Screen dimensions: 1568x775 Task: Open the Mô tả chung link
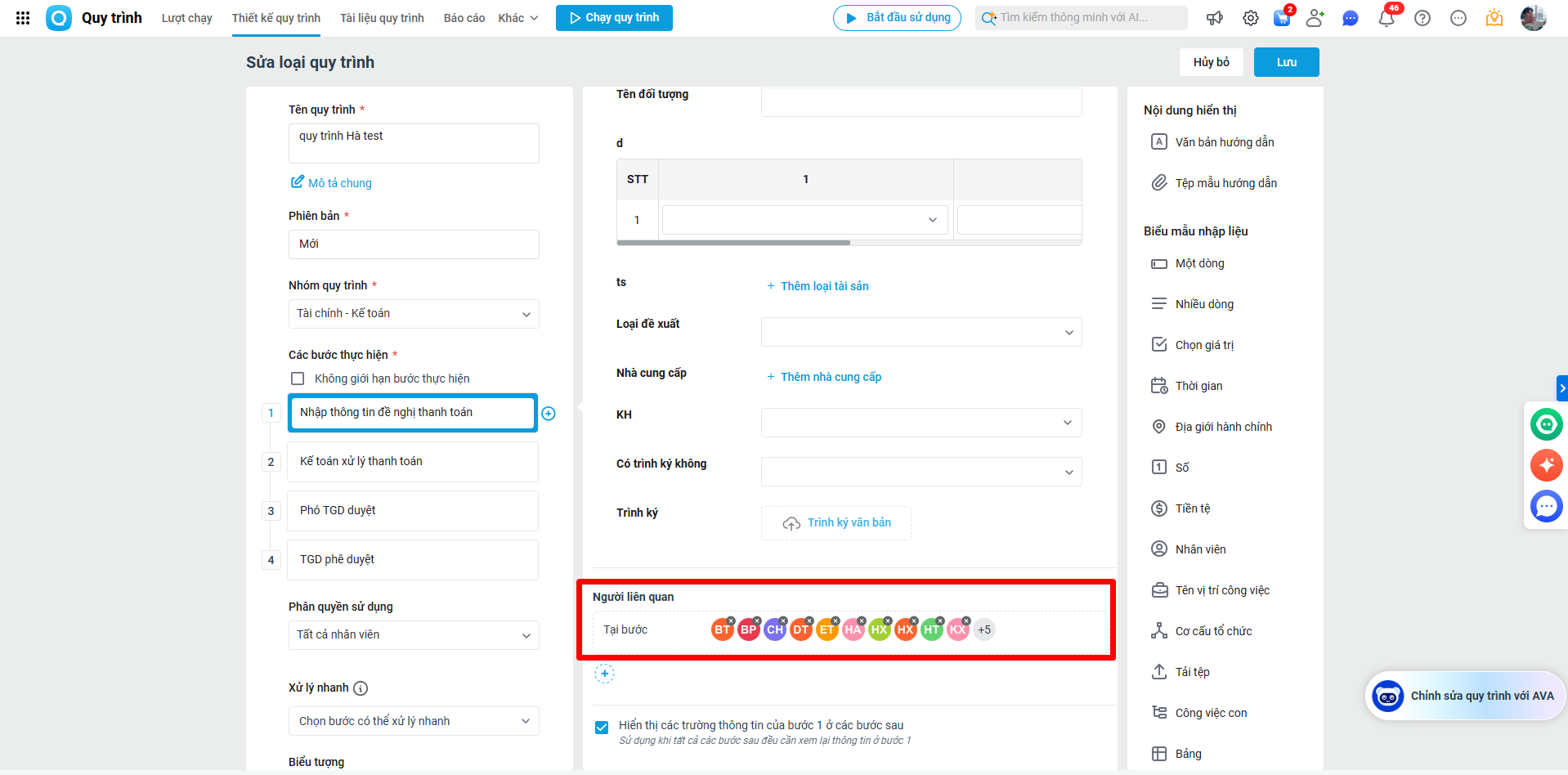(331, 183)
